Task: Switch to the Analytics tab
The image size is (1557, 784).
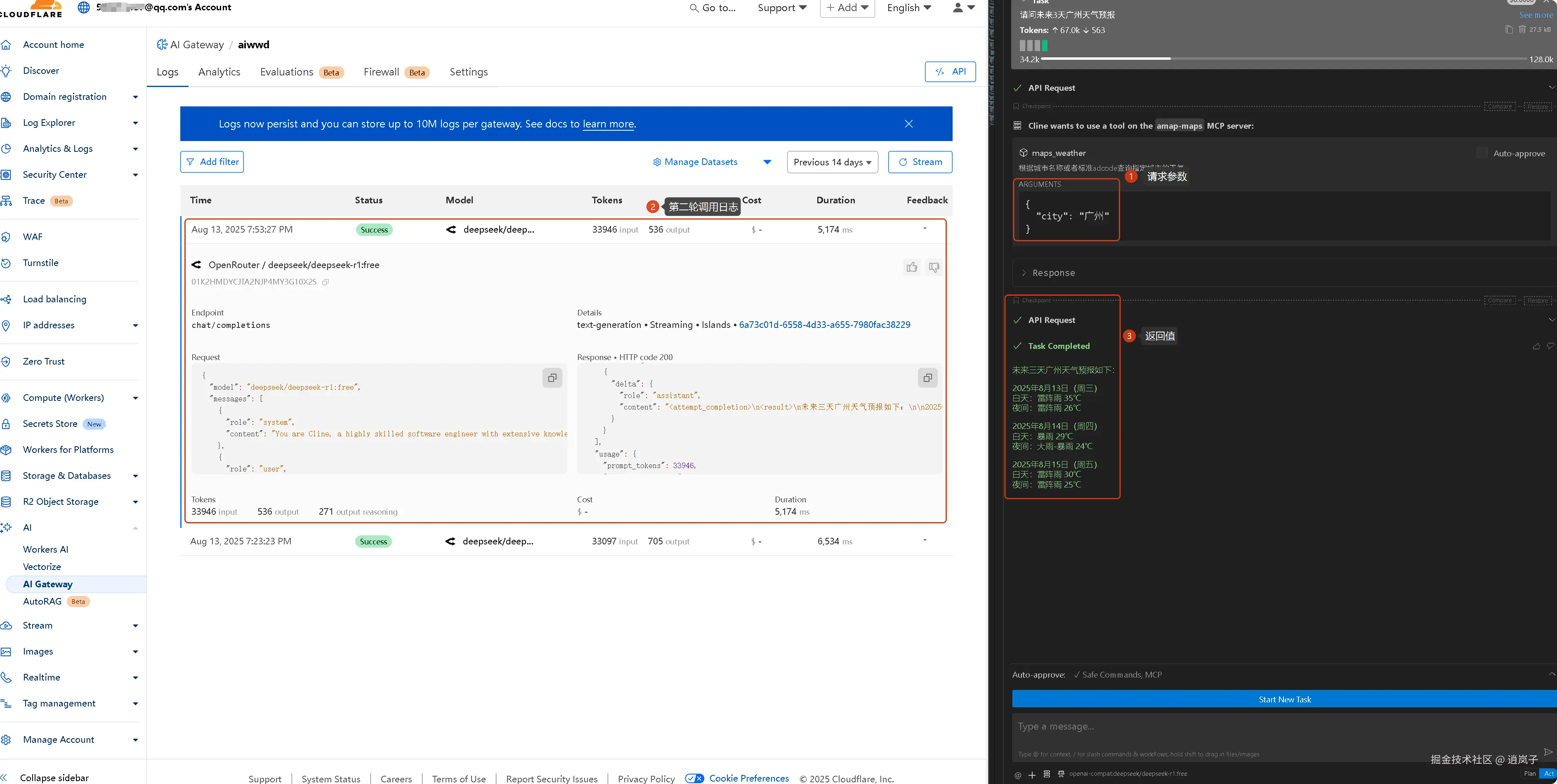Action: coord(219,72)
